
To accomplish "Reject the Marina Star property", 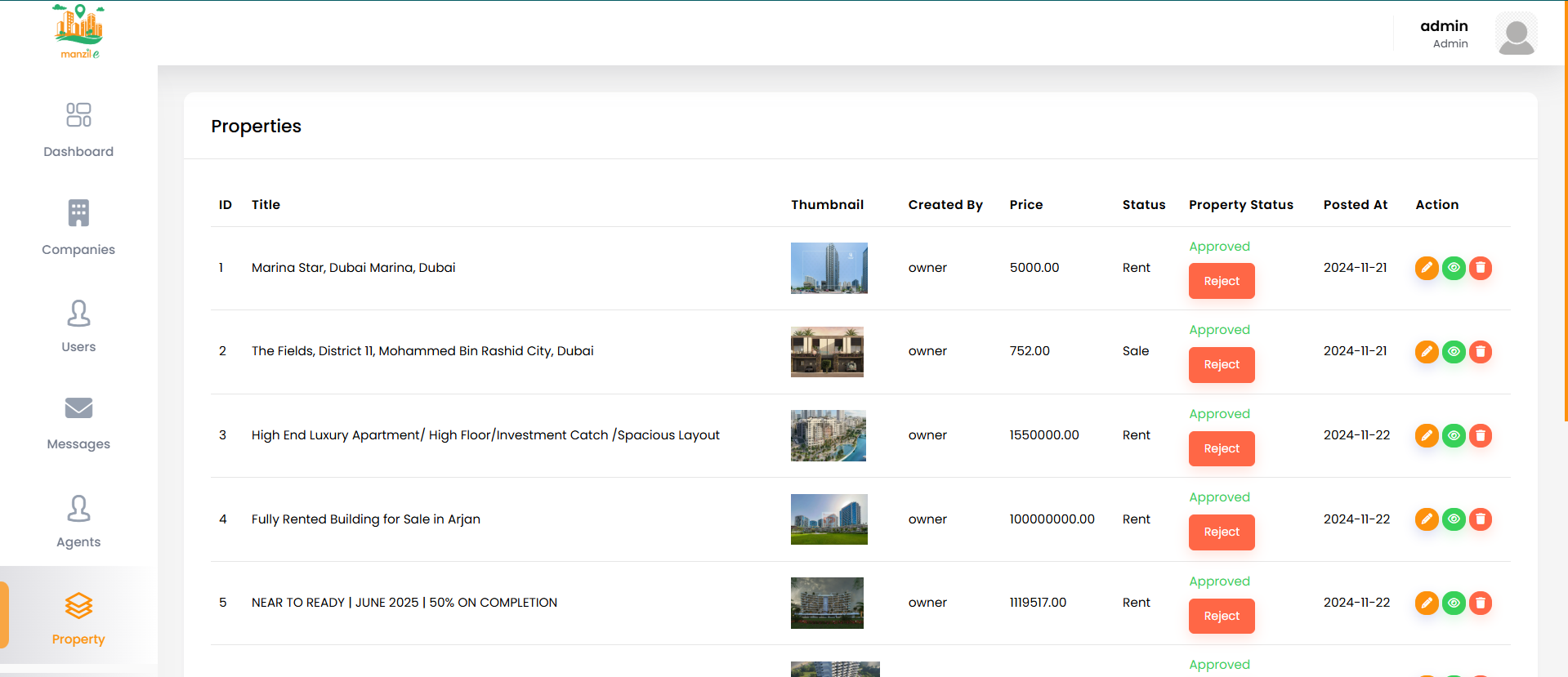I will pyautogui.click(x=1222, y=281).
